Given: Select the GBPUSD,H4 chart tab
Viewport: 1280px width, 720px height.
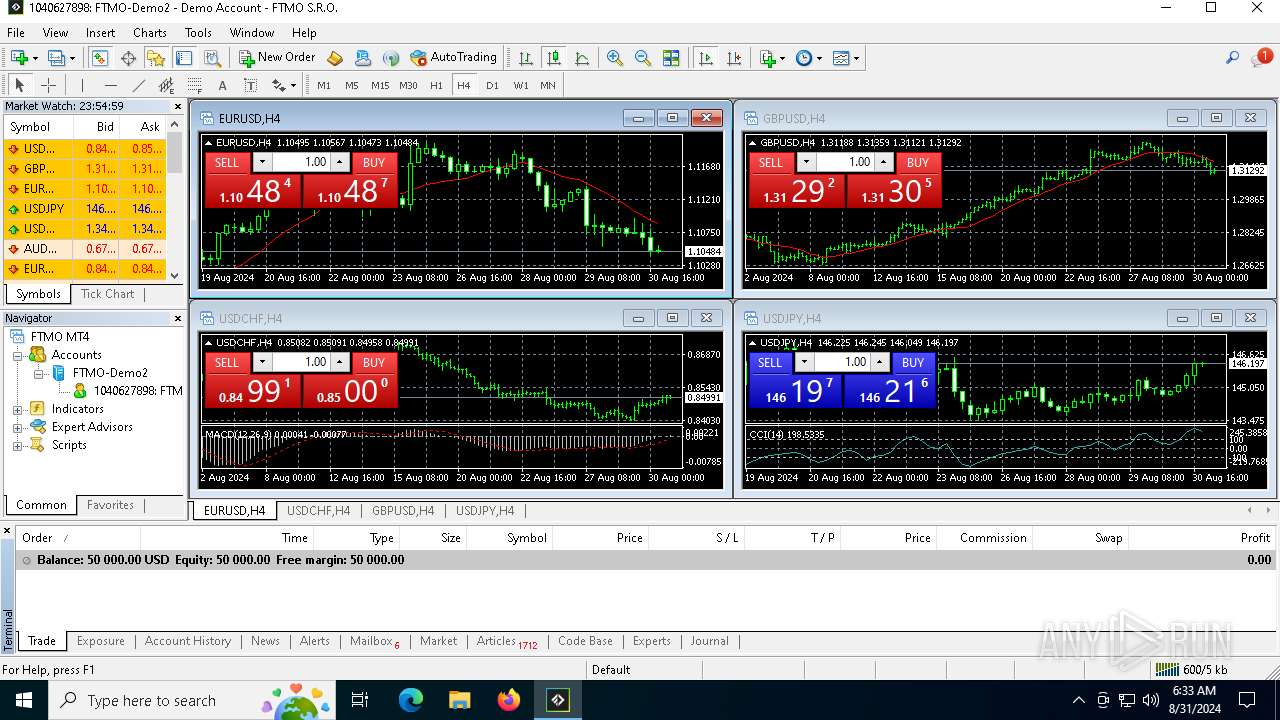Looking at the screenshot, I should pyautogui.click(x=403, y=510).
